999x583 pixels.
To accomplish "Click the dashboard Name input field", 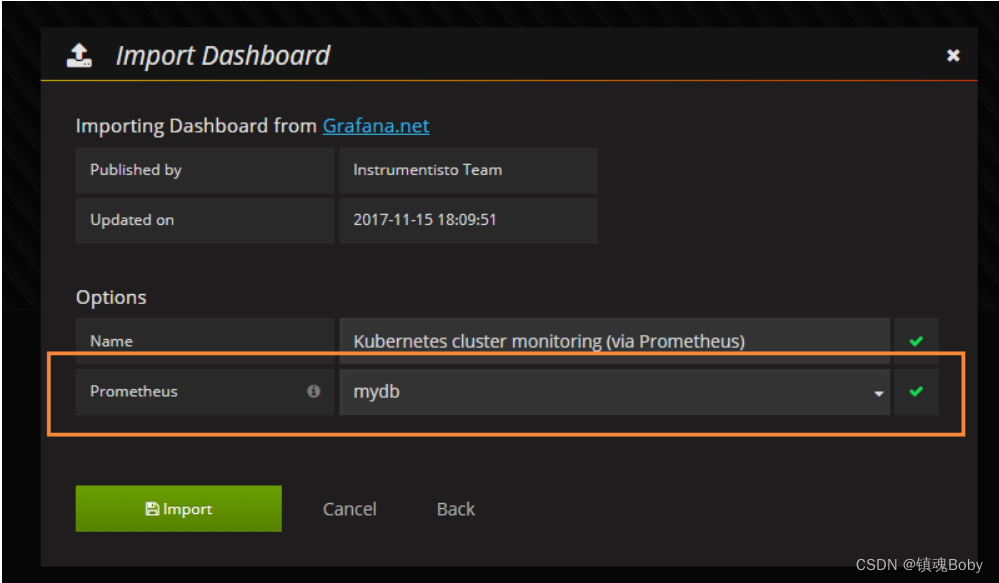I will click(x=614, y=341).
